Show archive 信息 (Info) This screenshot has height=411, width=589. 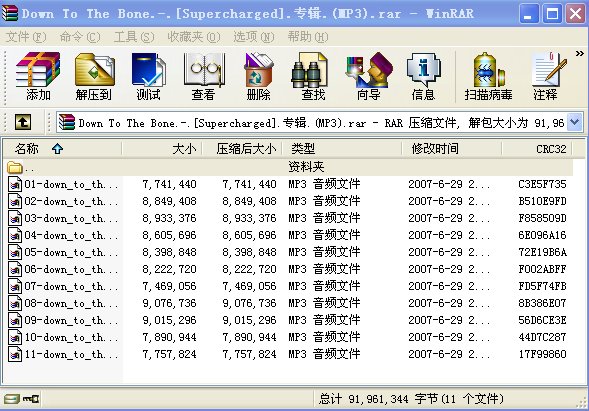pyautogui.click(x=423, y=77)
